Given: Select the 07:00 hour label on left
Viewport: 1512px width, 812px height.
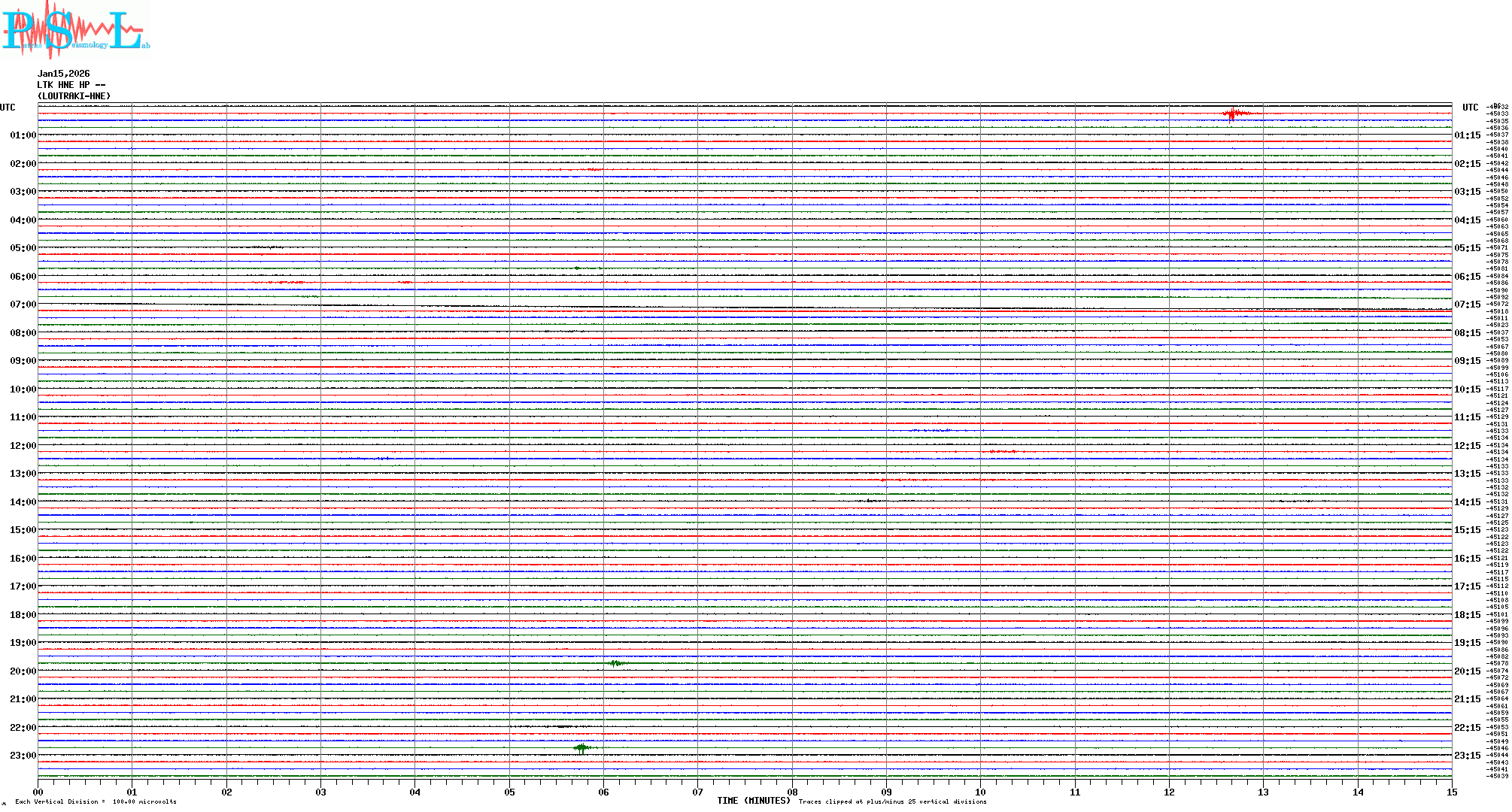Looking at the screenshot, I should (x=23, y=304).
